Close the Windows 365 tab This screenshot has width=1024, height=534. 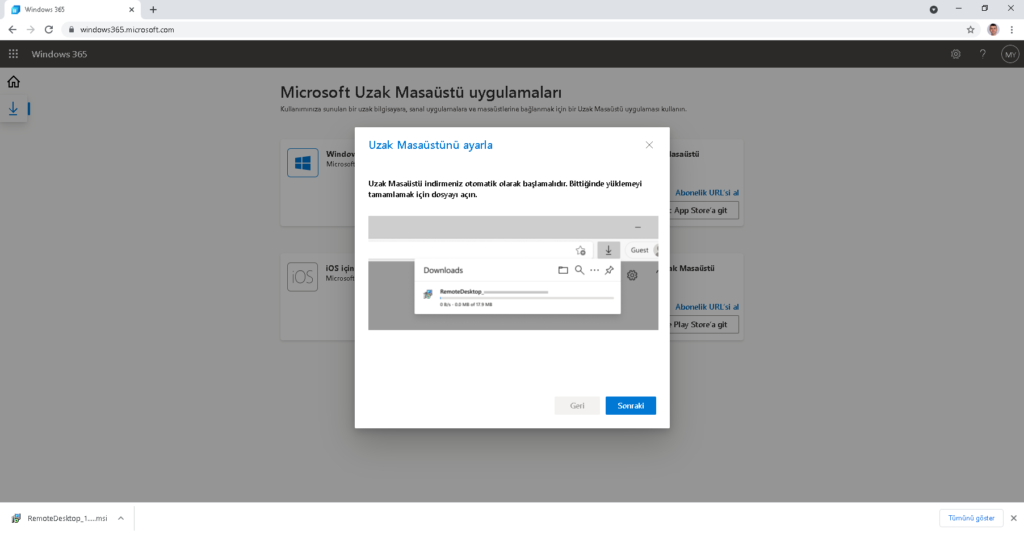pyautogui.click(x=131, y=10)
